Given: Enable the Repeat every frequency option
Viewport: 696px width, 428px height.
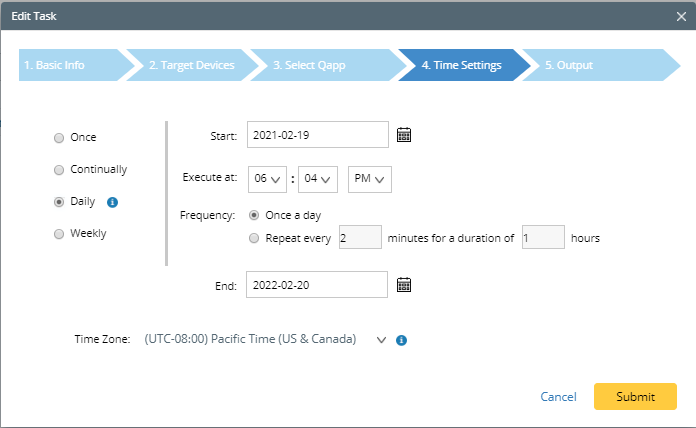Looking at the screenshot, I should [x=255, y=238].
